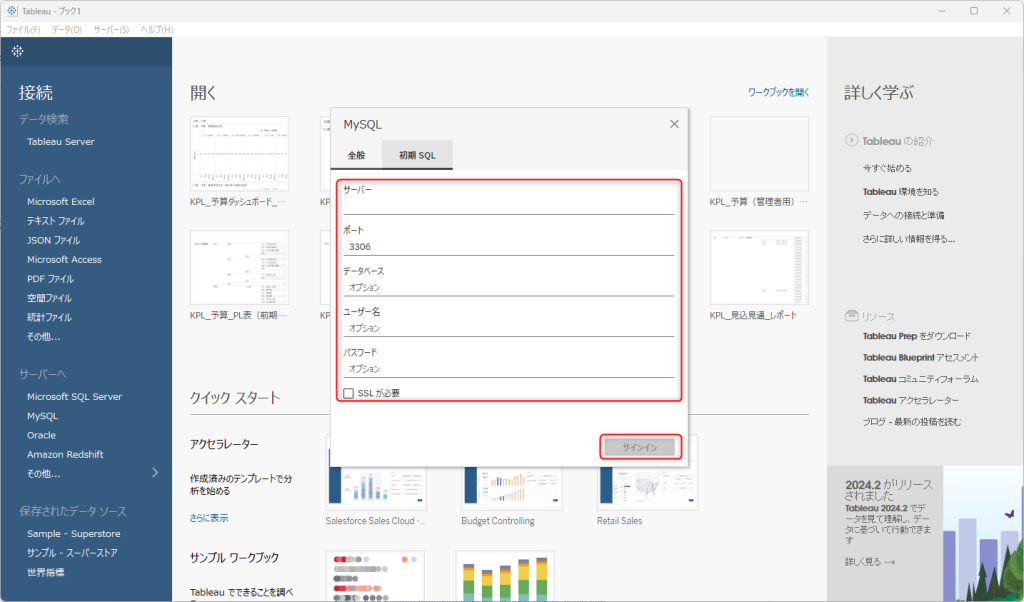Screen dimensions: 1024x602
Task: Click the サーバー input field
Action: (509, 206)
